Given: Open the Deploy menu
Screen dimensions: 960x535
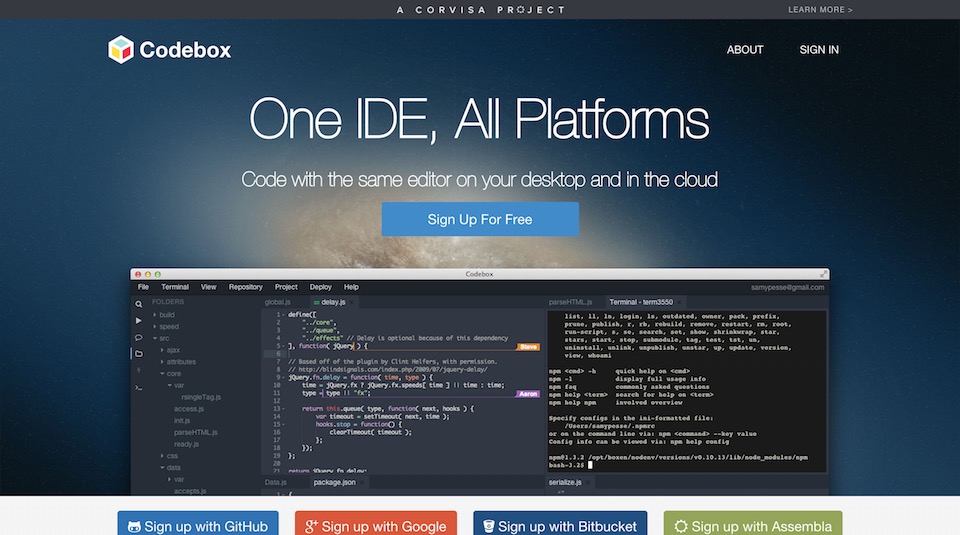Looking at the screenshot, I should [320, 287].
